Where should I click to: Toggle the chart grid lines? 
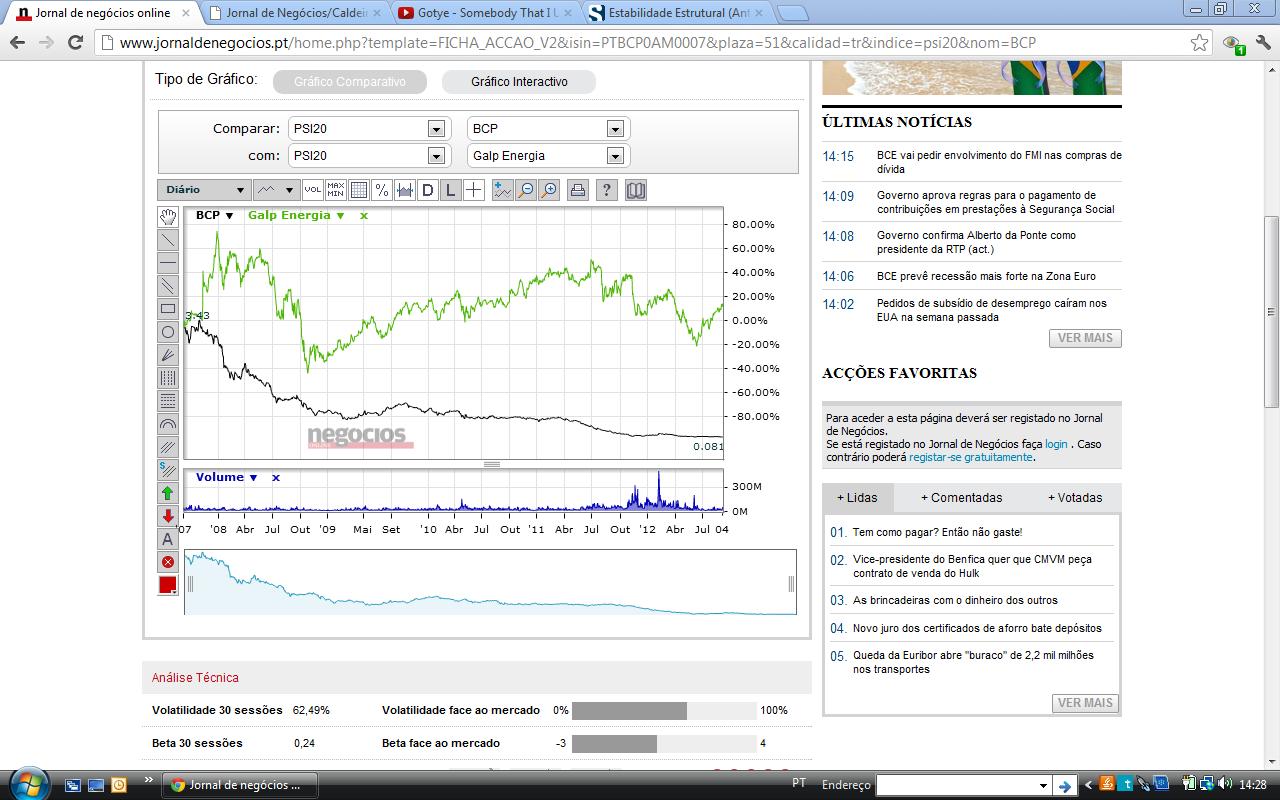click(359, 190)
